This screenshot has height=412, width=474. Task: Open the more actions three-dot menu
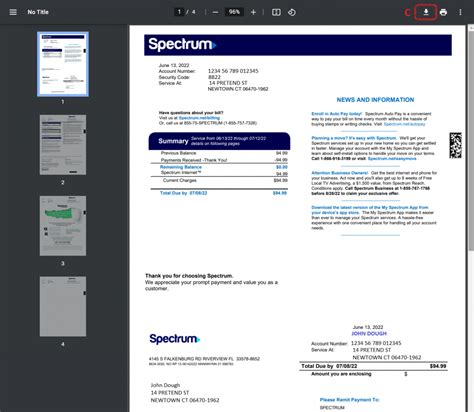(460, 12)
